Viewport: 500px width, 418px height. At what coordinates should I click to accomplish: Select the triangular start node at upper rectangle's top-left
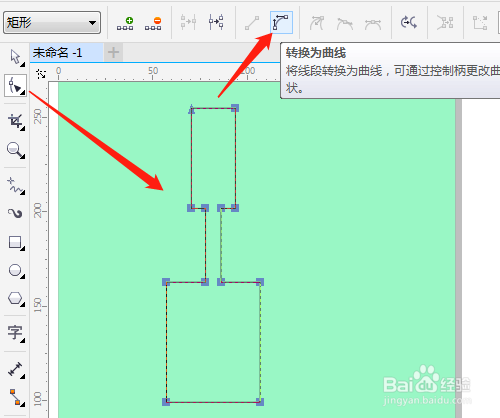191,109
